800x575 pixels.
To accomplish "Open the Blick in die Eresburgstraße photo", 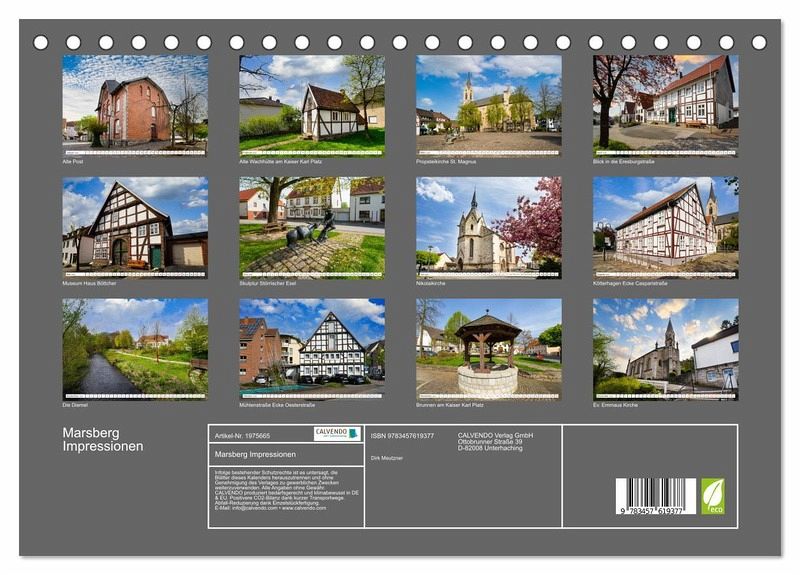I will [x=665, y=101].
